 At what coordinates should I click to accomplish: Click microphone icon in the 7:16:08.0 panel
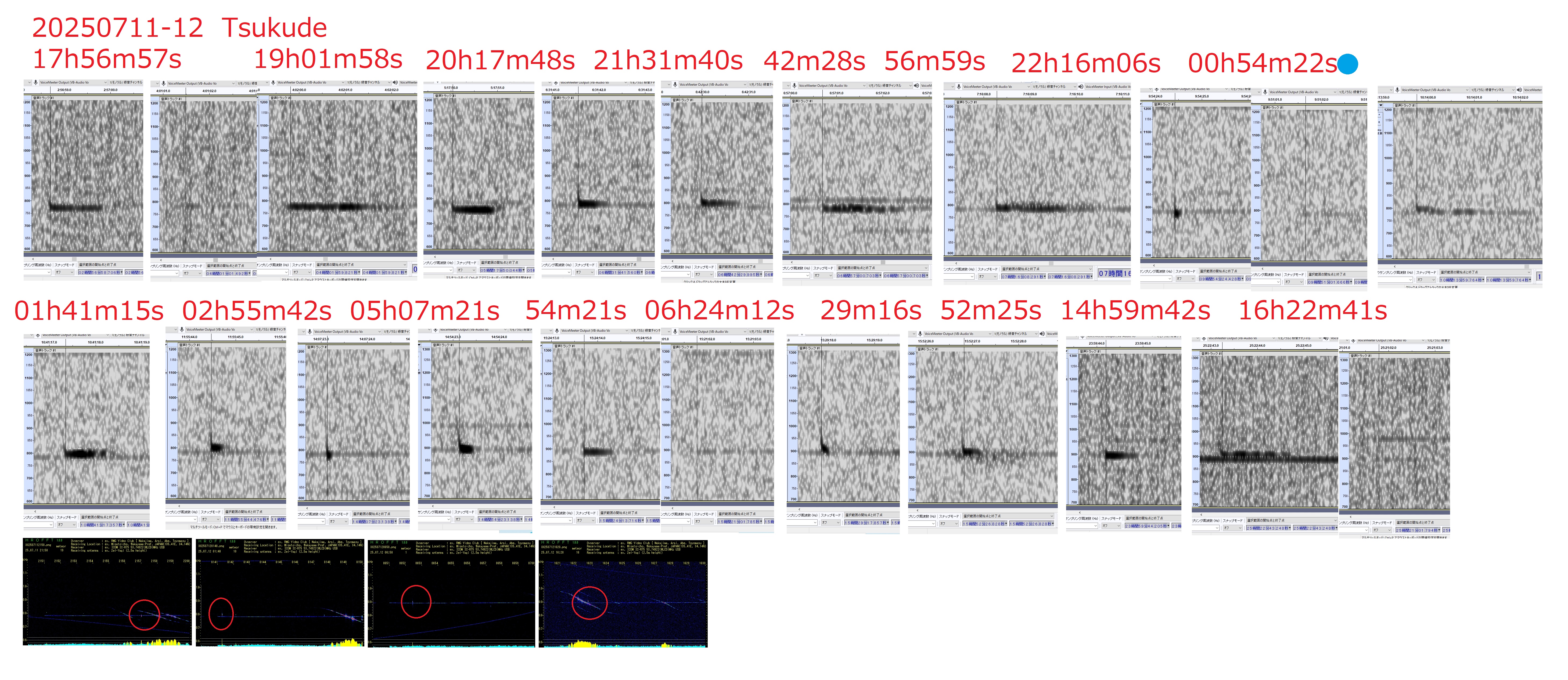click(x=958, y=86)
